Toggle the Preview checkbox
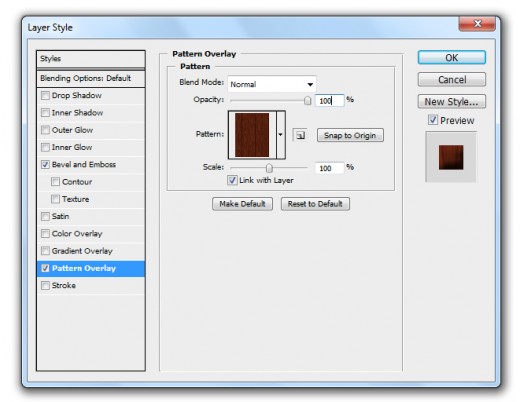The image size is (520, 402). [433, 120]
